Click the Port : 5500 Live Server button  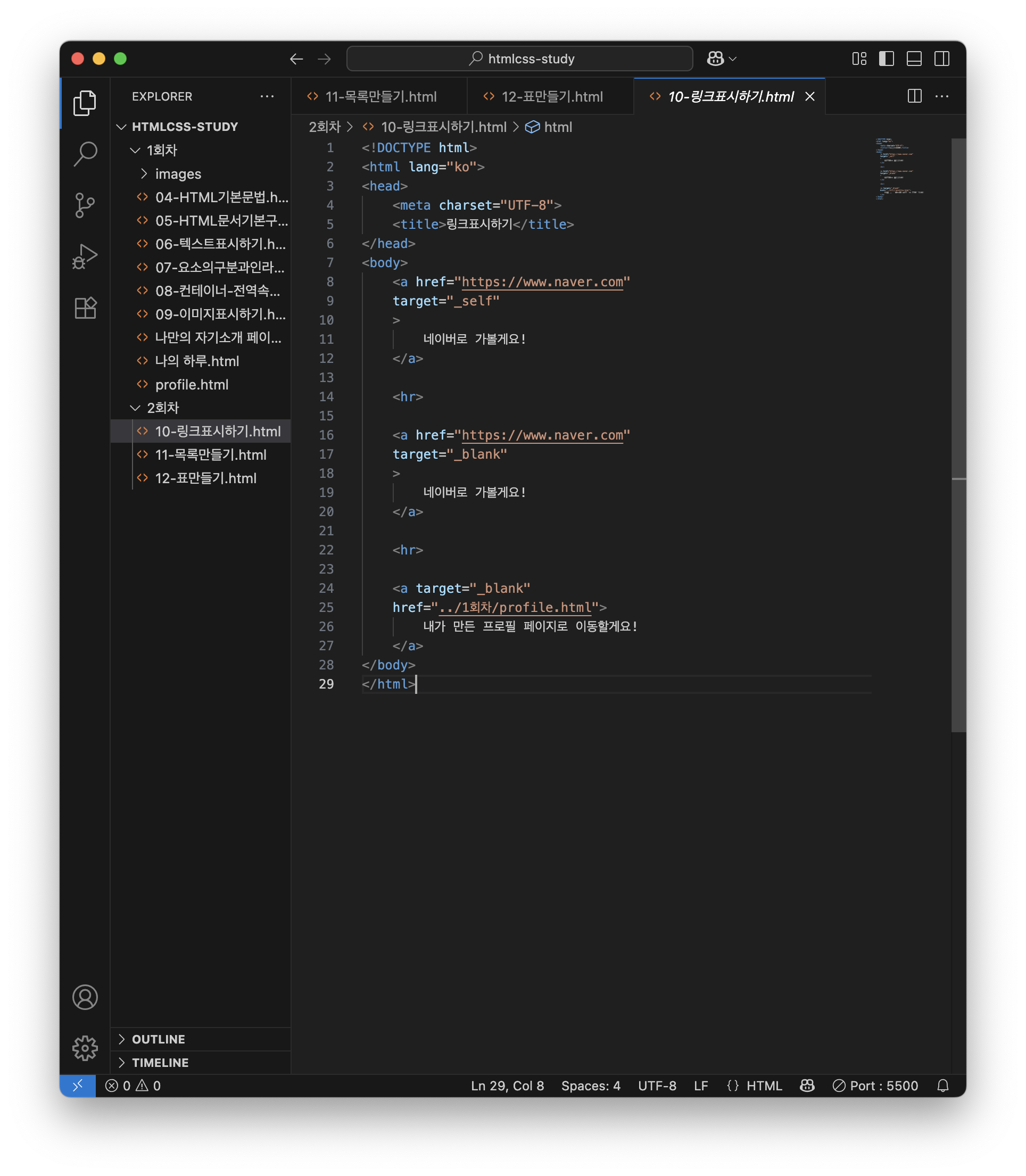click(875, 1086)
